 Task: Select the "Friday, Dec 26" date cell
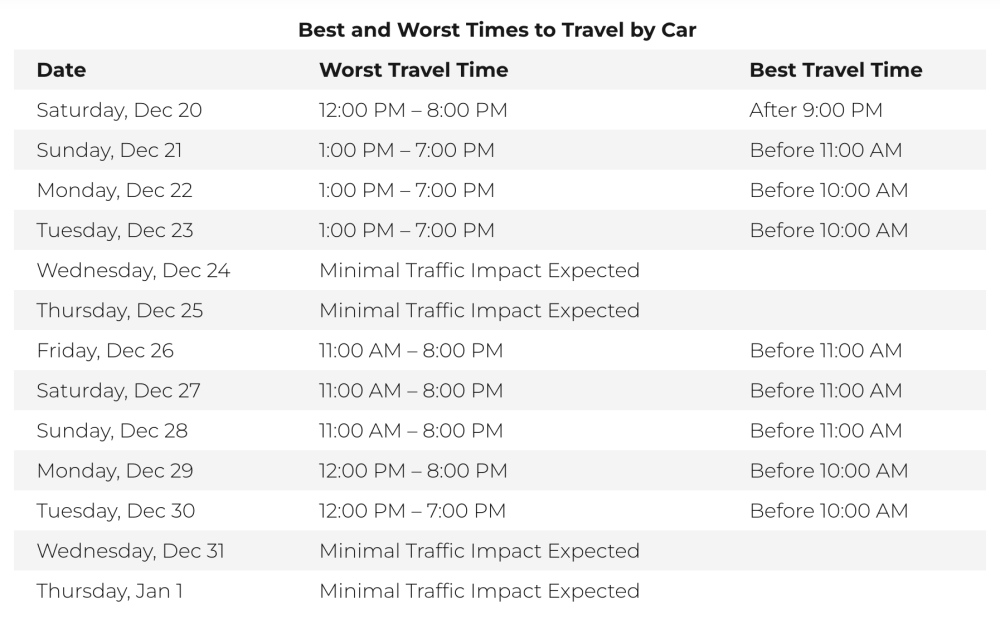tap(105, 350)
